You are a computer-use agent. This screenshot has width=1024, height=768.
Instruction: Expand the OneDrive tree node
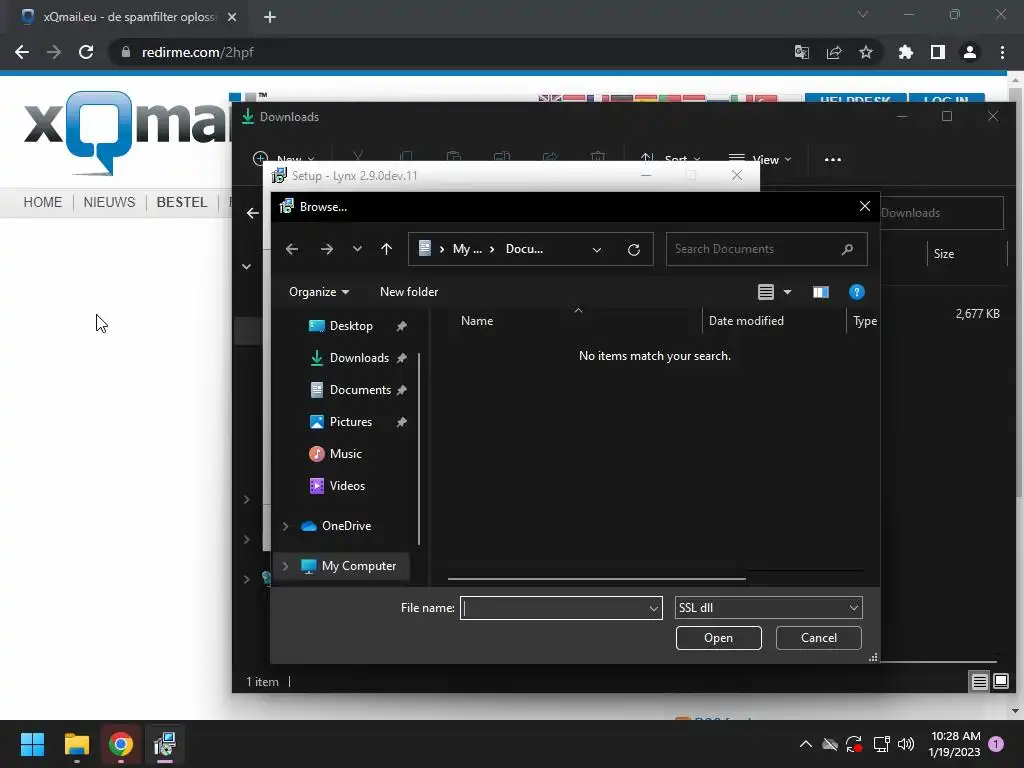click(x=285, y=526)
